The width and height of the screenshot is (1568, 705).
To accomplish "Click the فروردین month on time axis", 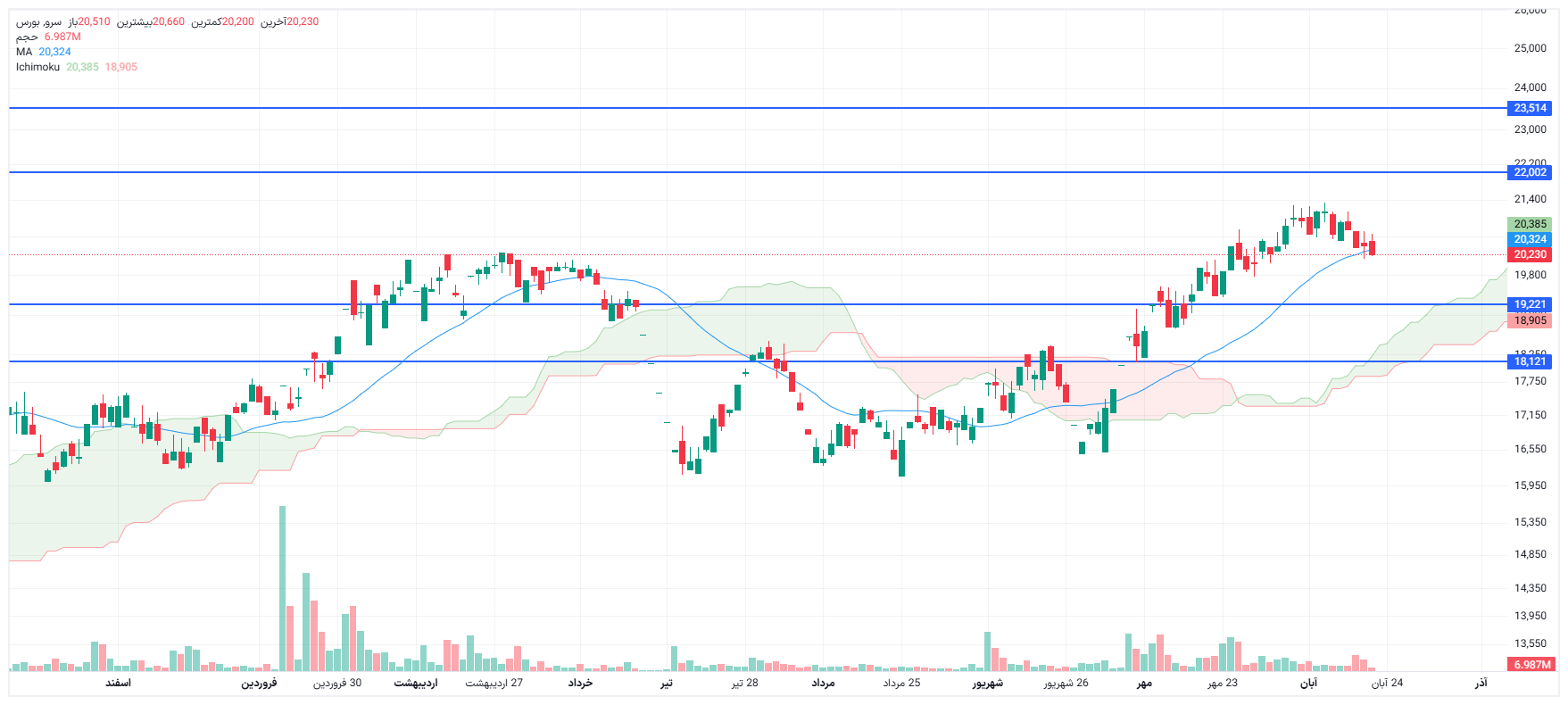I will (259, 683).
